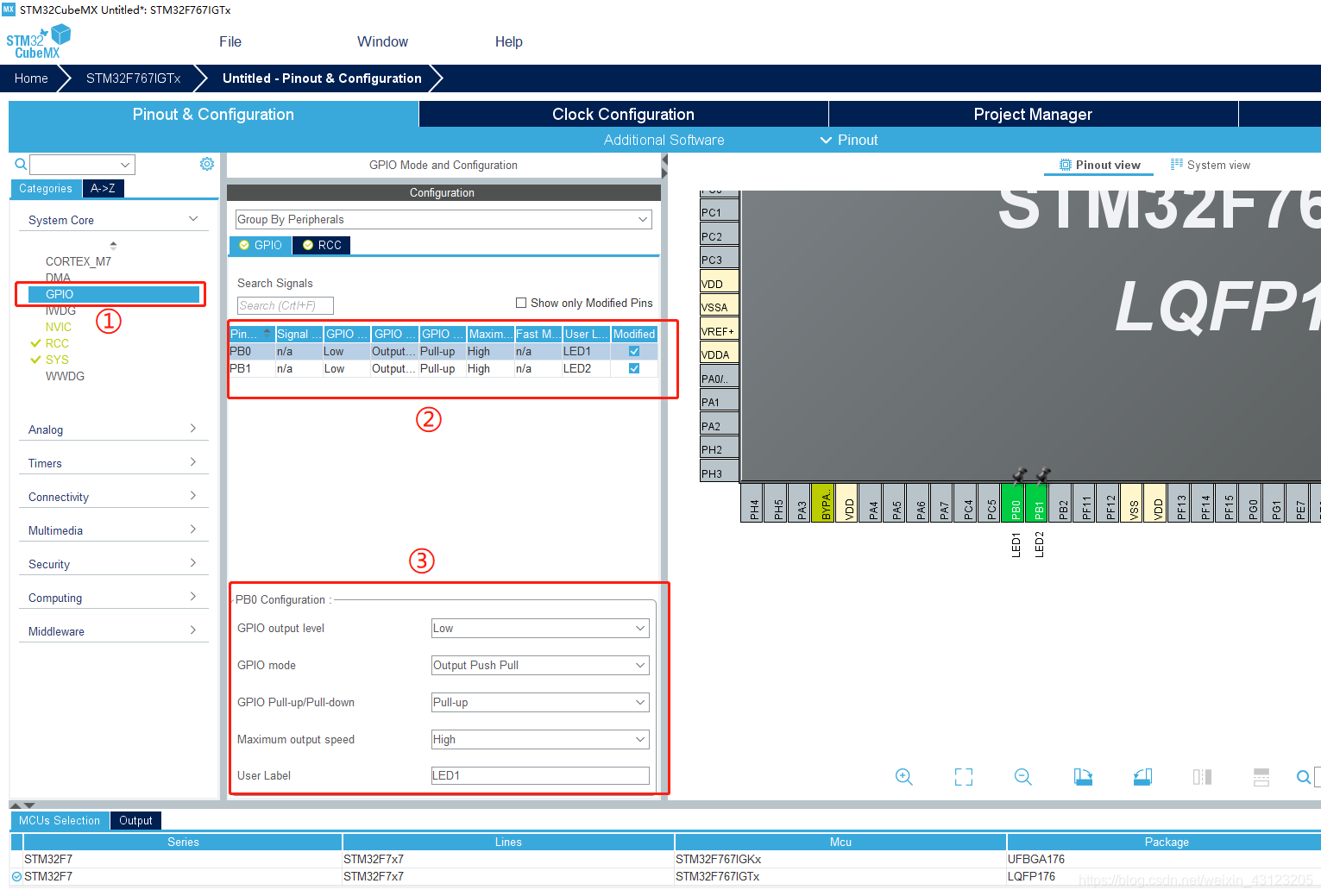This screenshot has height=896, width=1321.
Task: Select the PA2 pin on chip
Action: (x=720, y=425)
